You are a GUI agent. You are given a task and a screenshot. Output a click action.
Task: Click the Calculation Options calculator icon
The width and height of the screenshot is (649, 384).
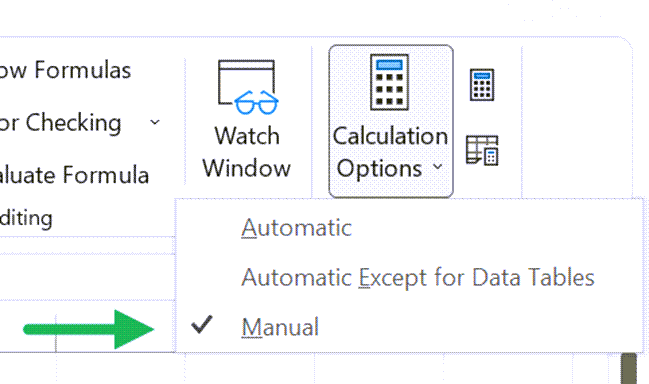coord(389,82)
